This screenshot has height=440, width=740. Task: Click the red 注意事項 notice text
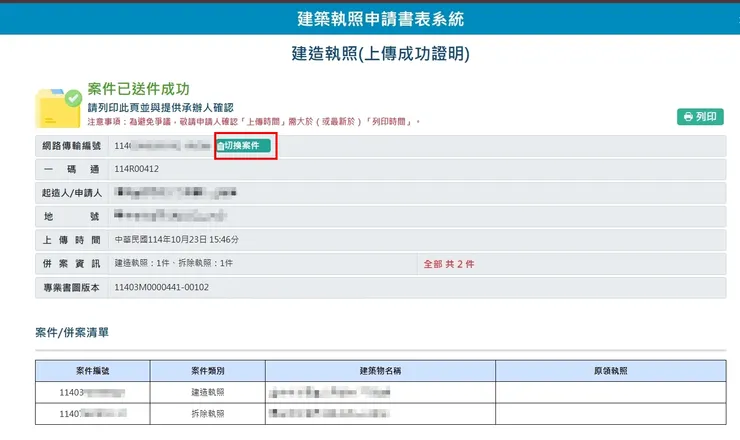point(253,122)
